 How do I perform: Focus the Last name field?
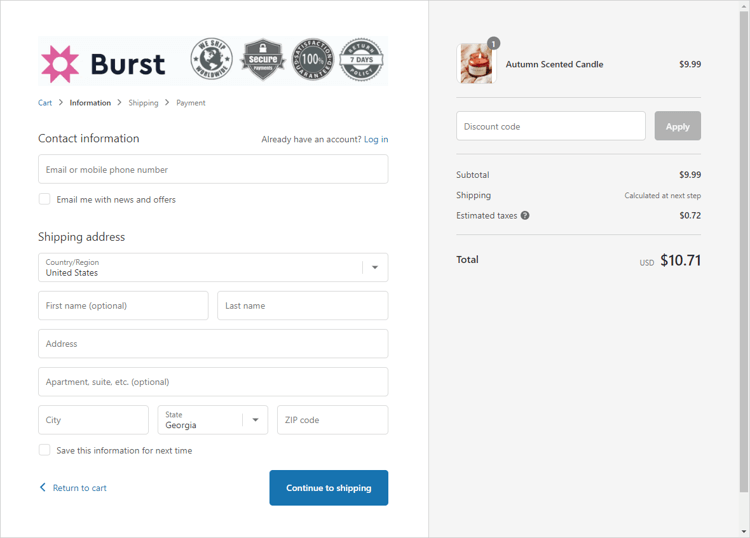tap(303, 306)
